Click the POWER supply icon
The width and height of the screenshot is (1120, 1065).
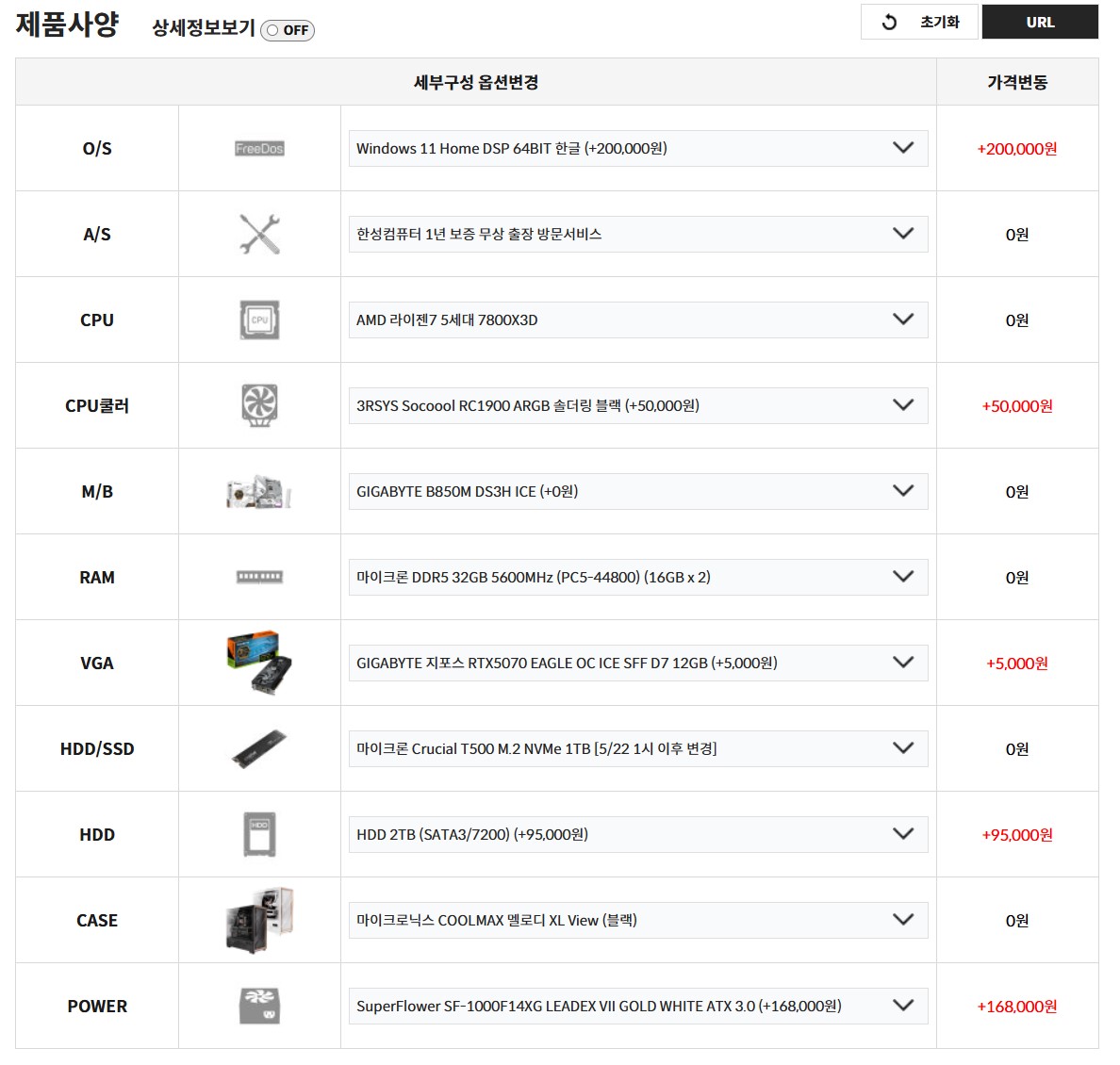[x=259, y=1006]
